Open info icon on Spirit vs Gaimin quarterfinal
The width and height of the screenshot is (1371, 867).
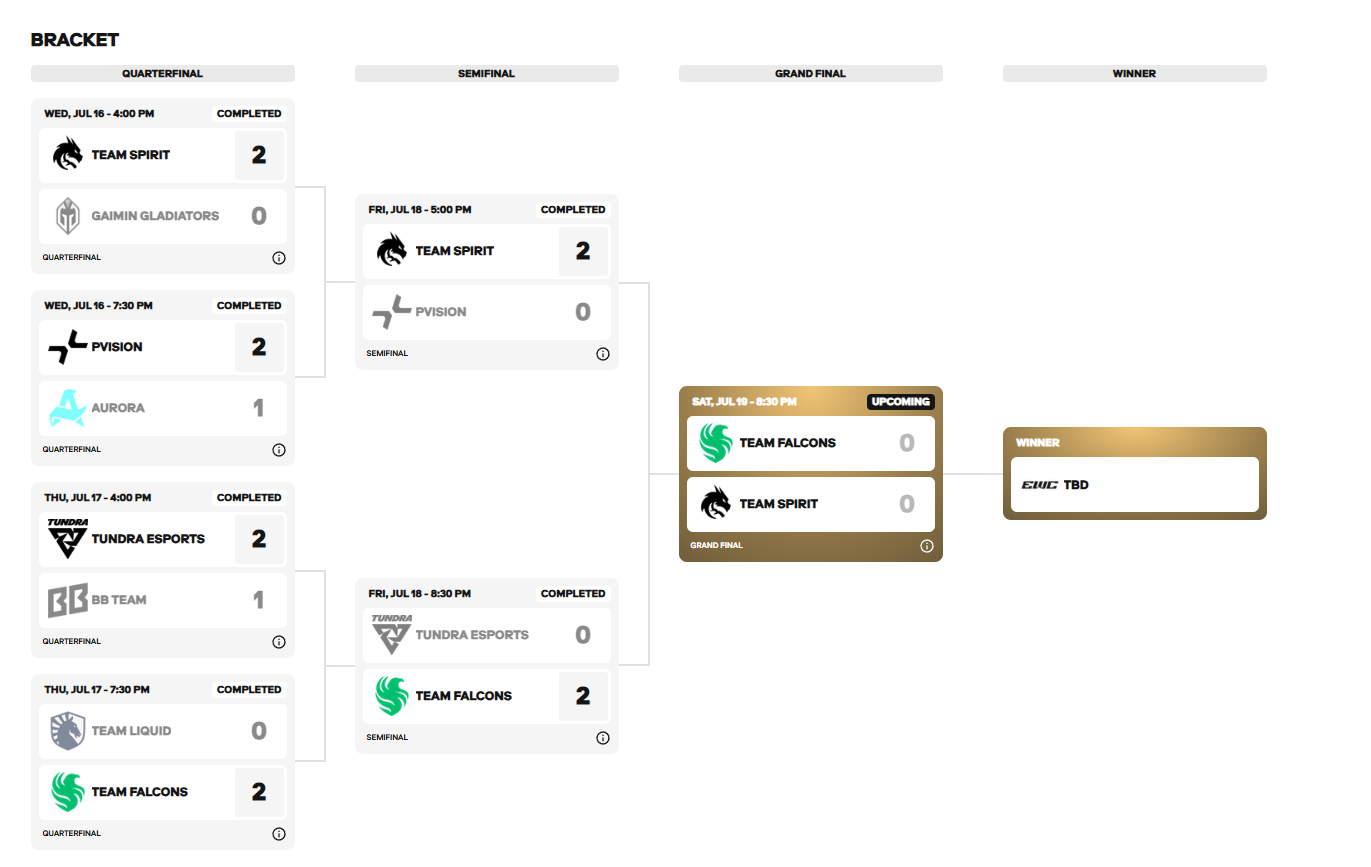(x=279, y=258)
